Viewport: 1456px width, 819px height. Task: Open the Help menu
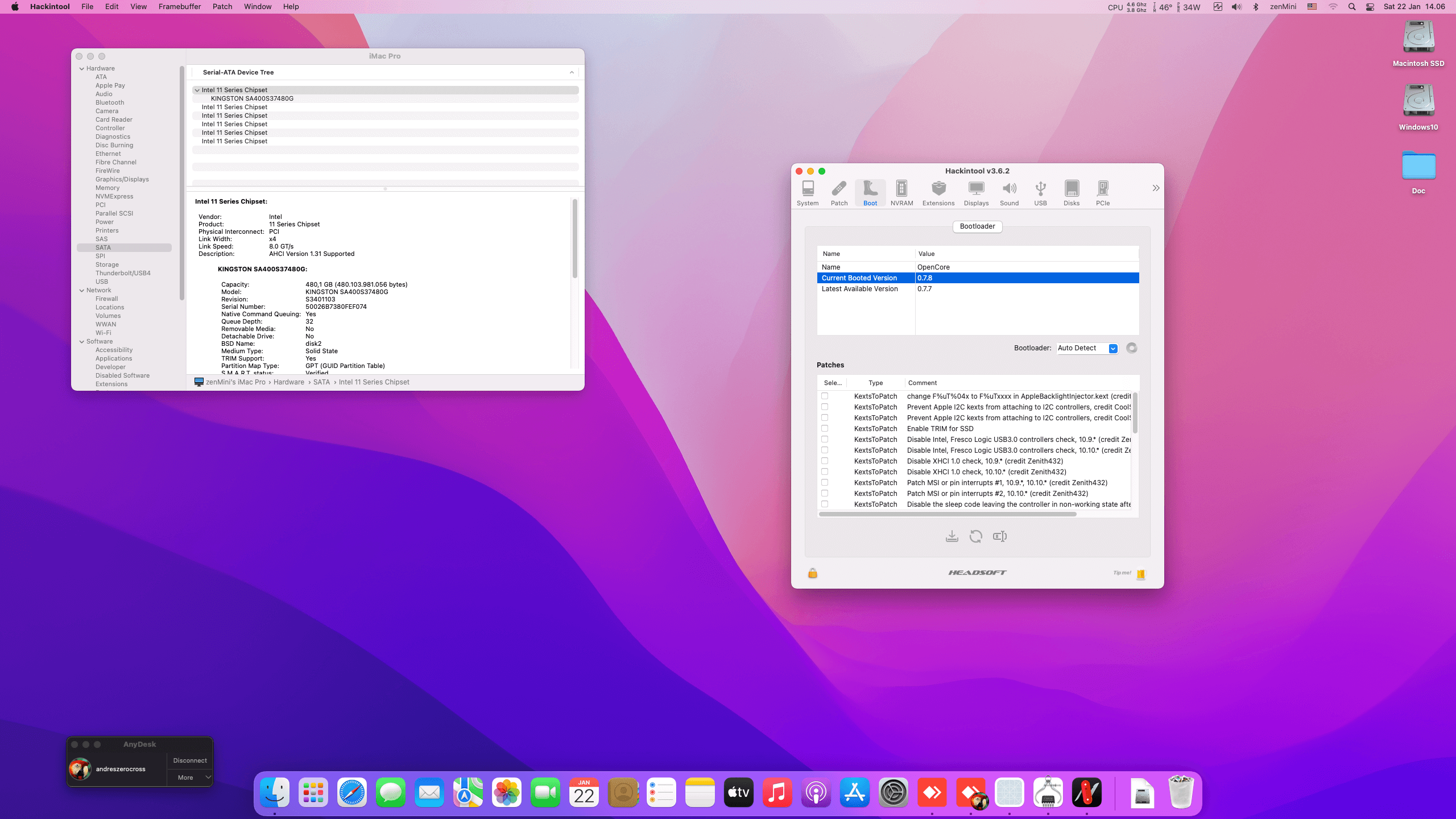[x=291, y=7]
